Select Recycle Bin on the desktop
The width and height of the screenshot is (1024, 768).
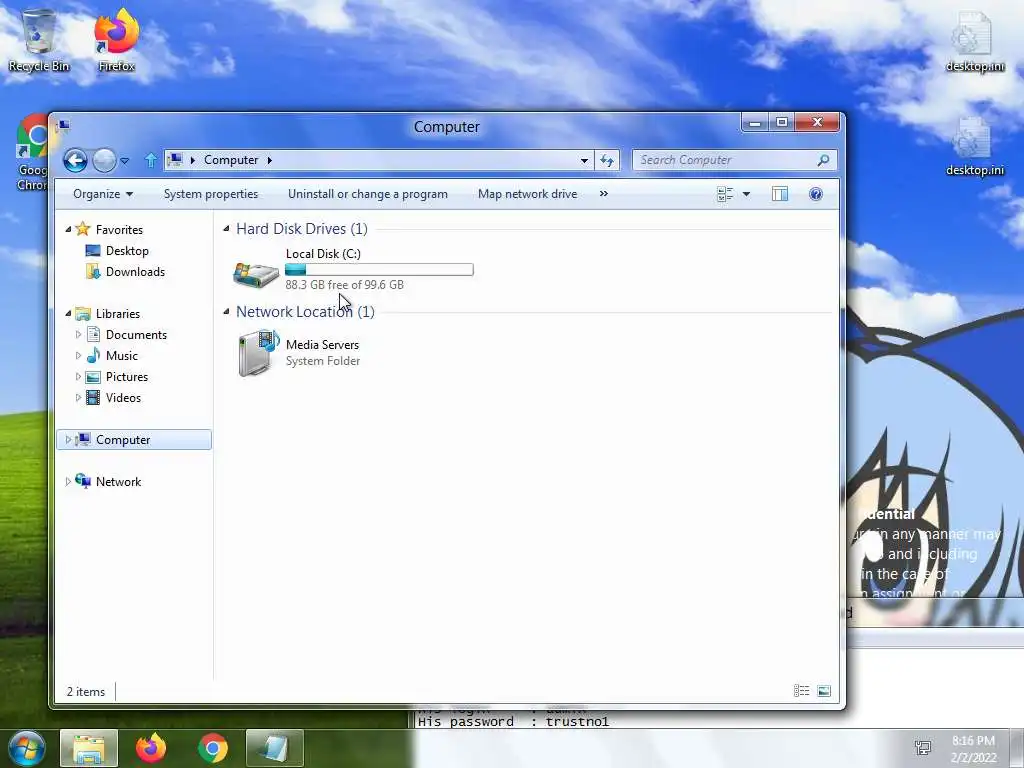coord(39,40)
